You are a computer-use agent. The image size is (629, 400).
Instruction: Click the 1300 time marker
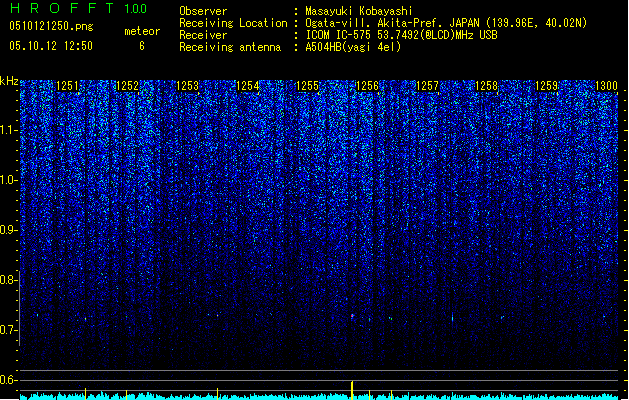coord(607,86)
